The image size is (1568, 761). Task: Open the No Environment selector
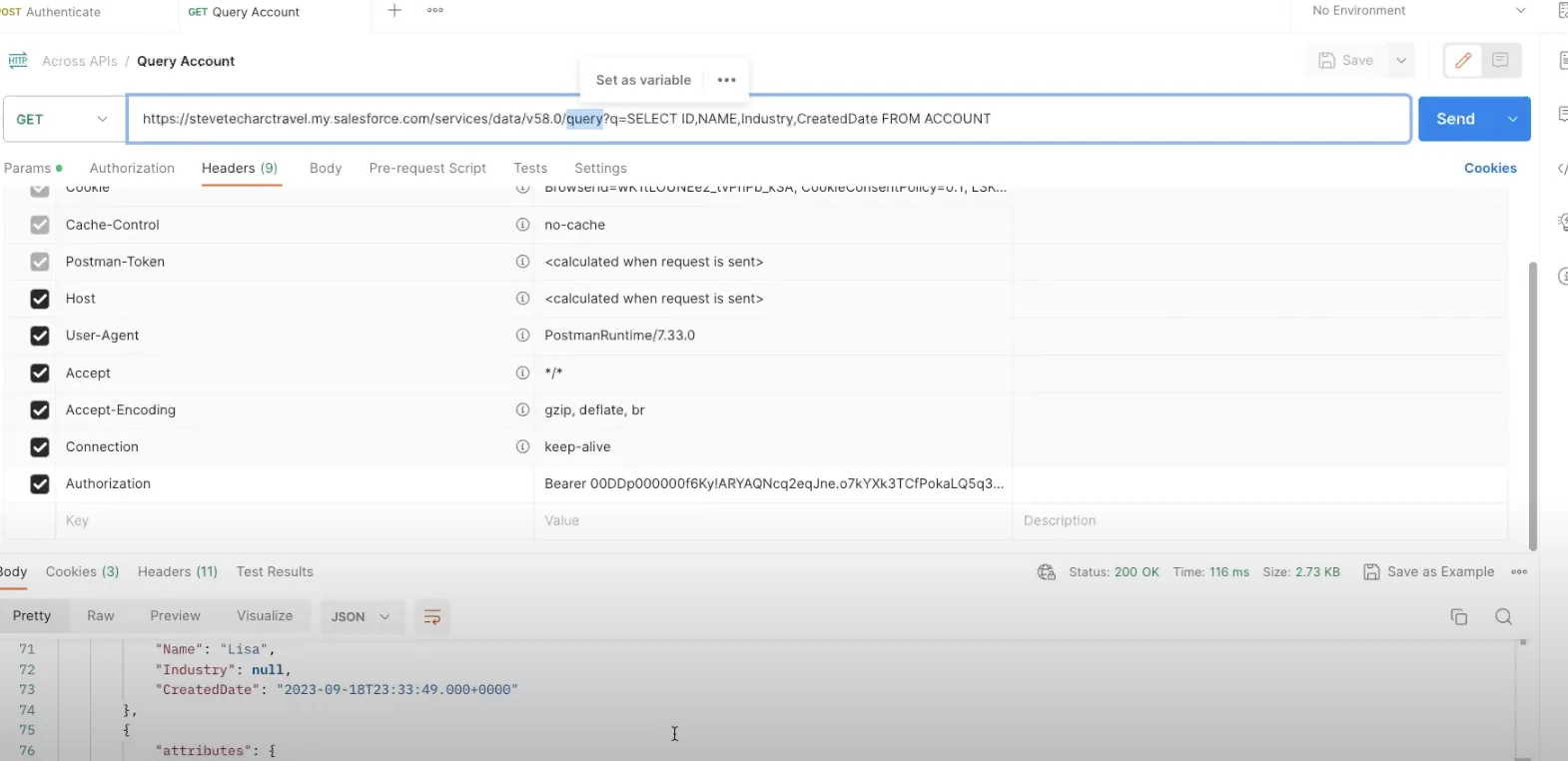point(1418,11)
